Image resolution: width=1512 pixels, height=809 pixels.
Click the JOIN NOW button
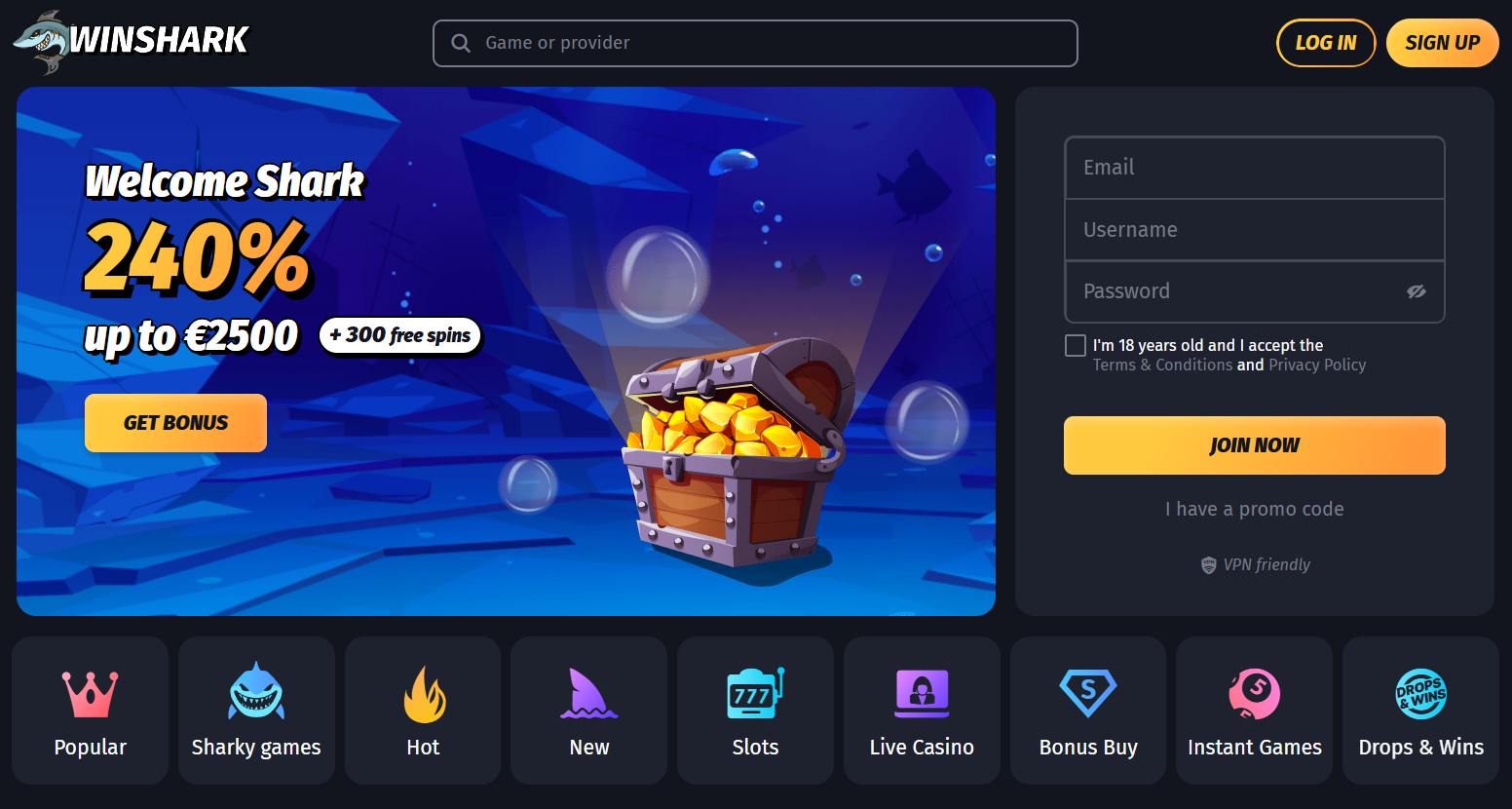pyautogui.click(x=1255, y=445)
